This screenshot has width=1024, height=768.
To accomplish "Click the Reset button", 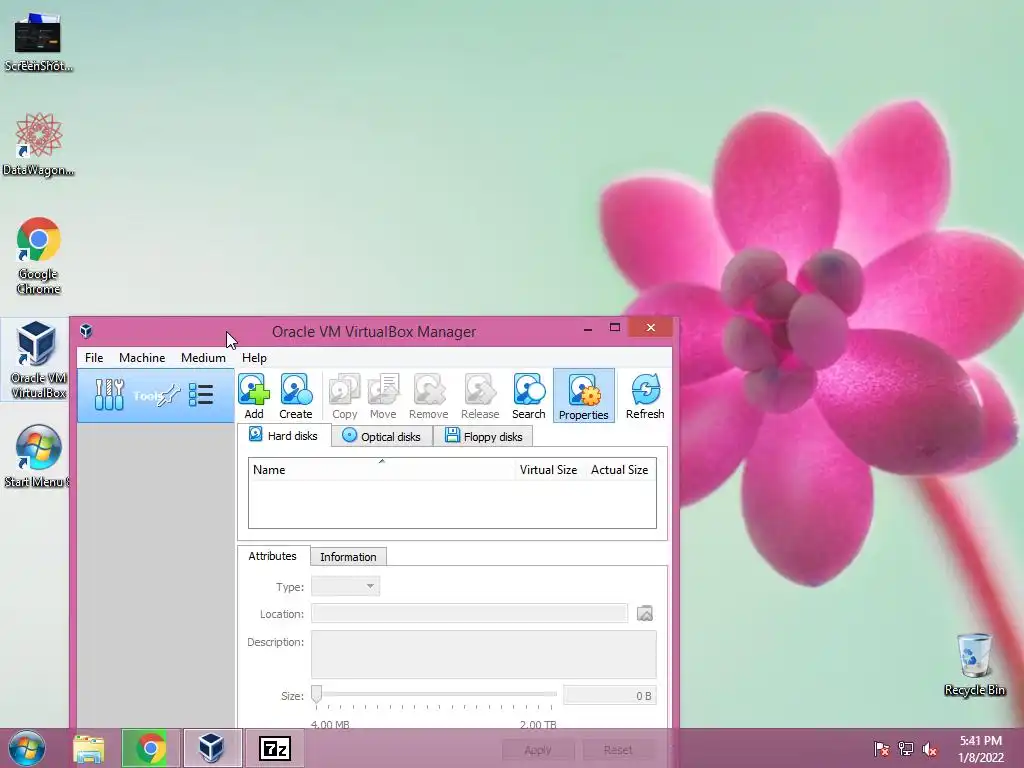I will click(x=618, y=750).
